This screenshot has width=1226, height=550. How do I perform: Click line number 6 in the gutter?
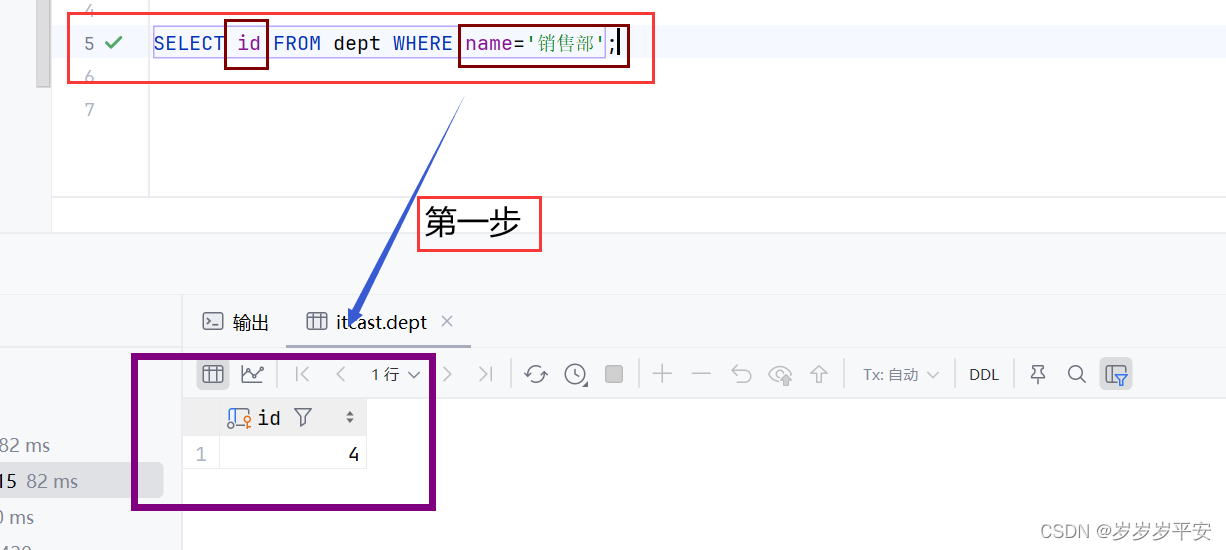click(x=89, y=76)
